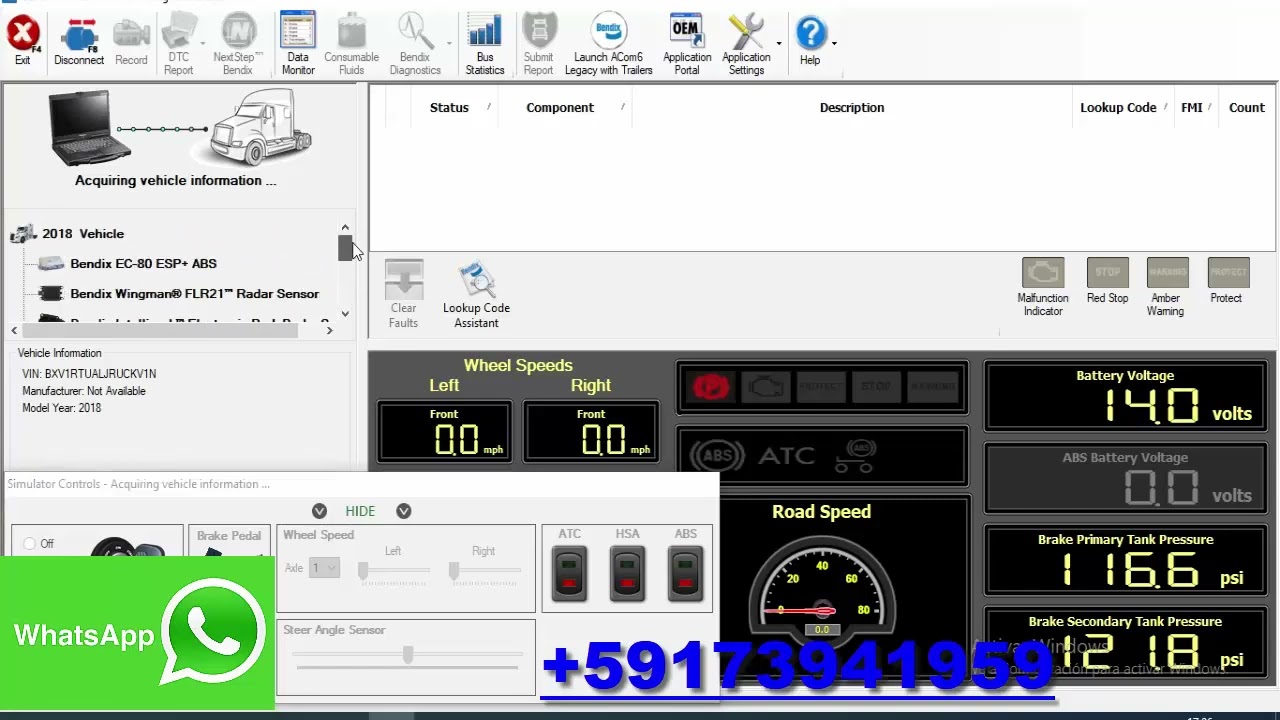Viewport: 1280px width, 720px height.
Task: Expand the Bendix Diagnostics dropdown arrow
Action: (x=448, y=44)
